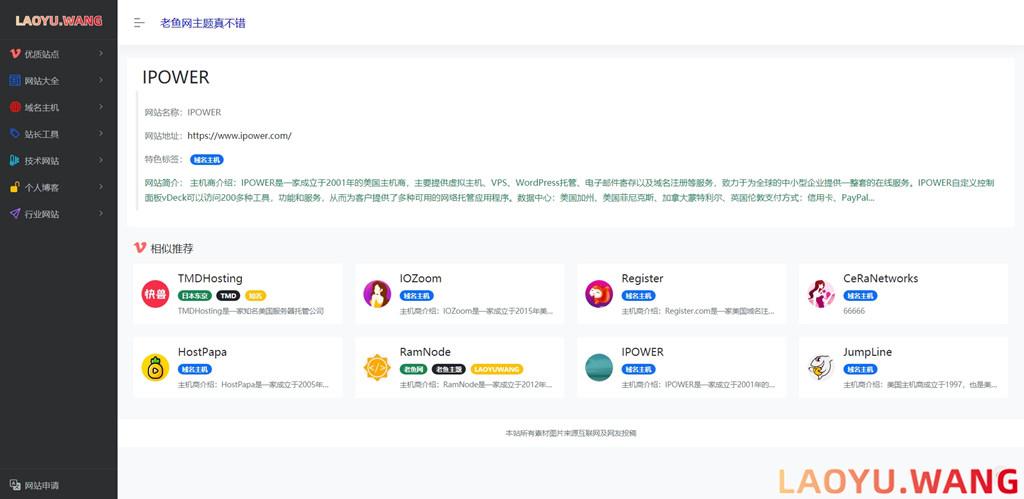Expand the 网站大全 chevron arrow
Viewport: 1024px width, 499px height.
(x=101, y=80)
